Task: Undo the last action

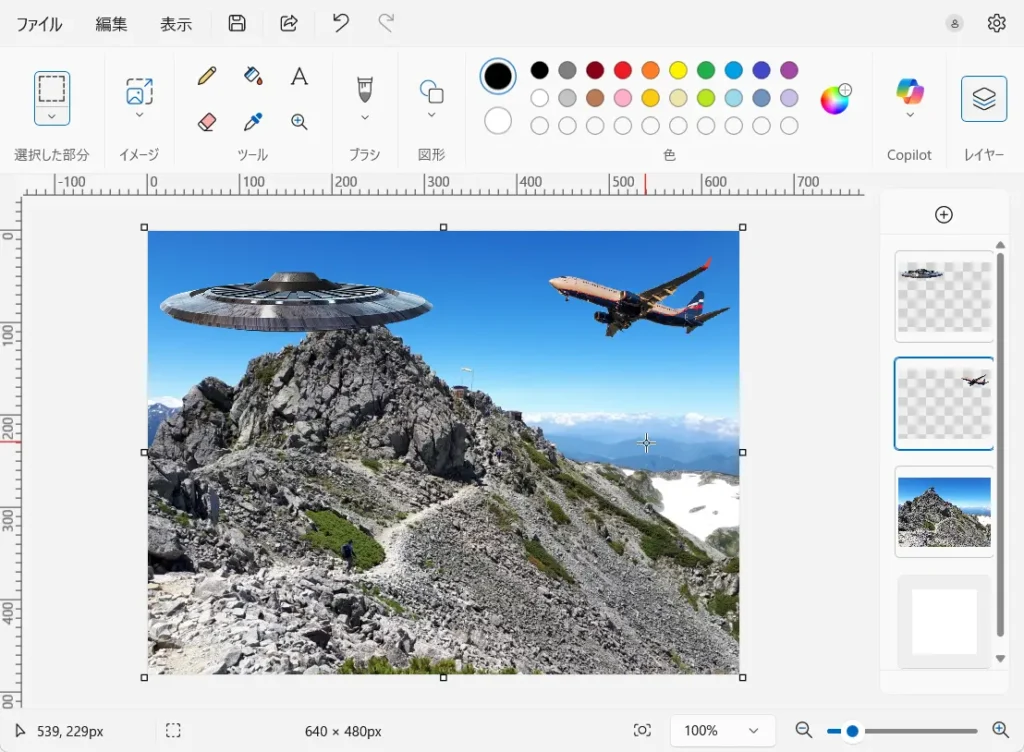Action: 340,24
